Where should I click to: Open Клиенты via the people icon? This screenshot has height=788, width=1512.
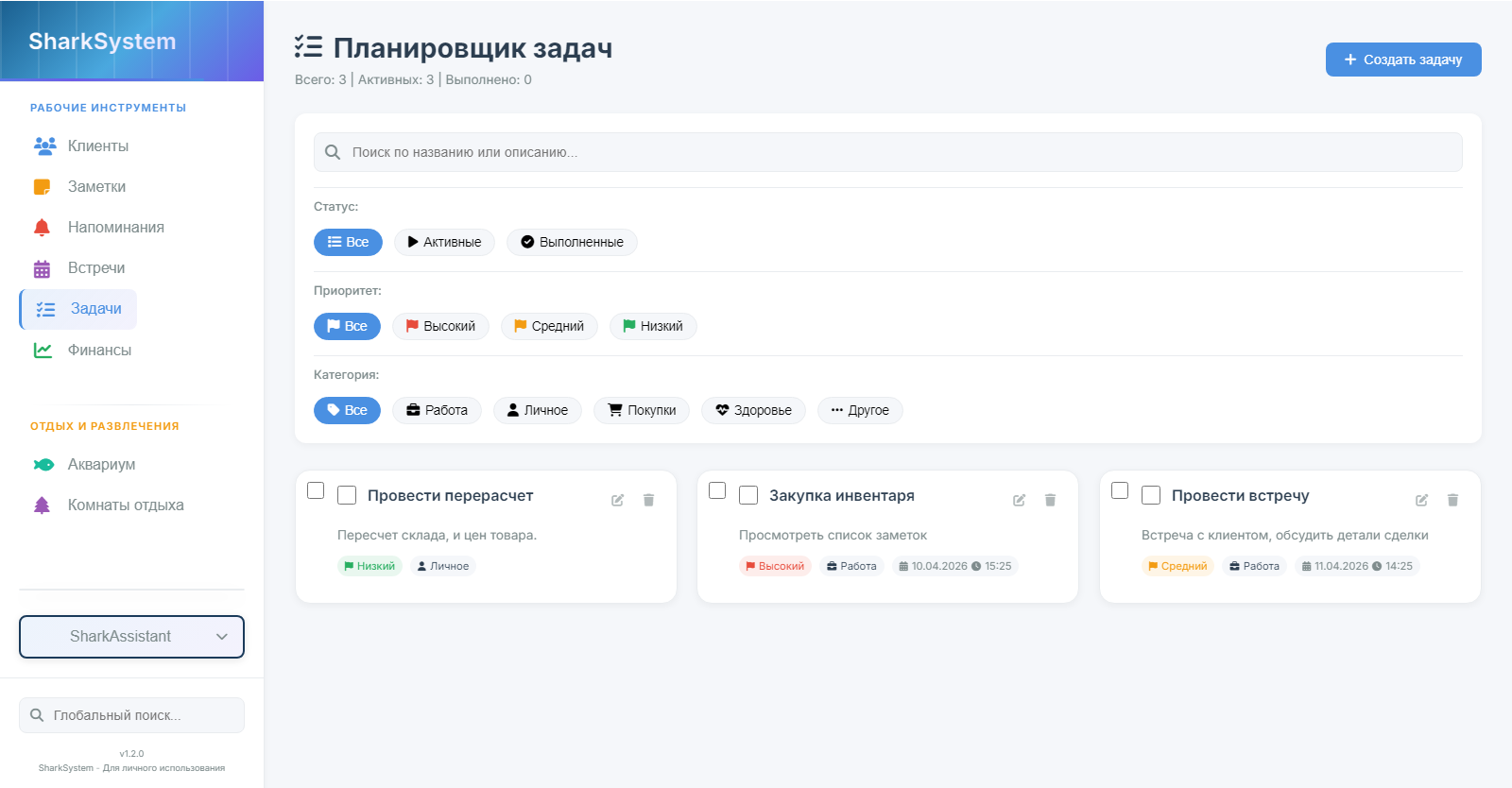tap(44, 146)
